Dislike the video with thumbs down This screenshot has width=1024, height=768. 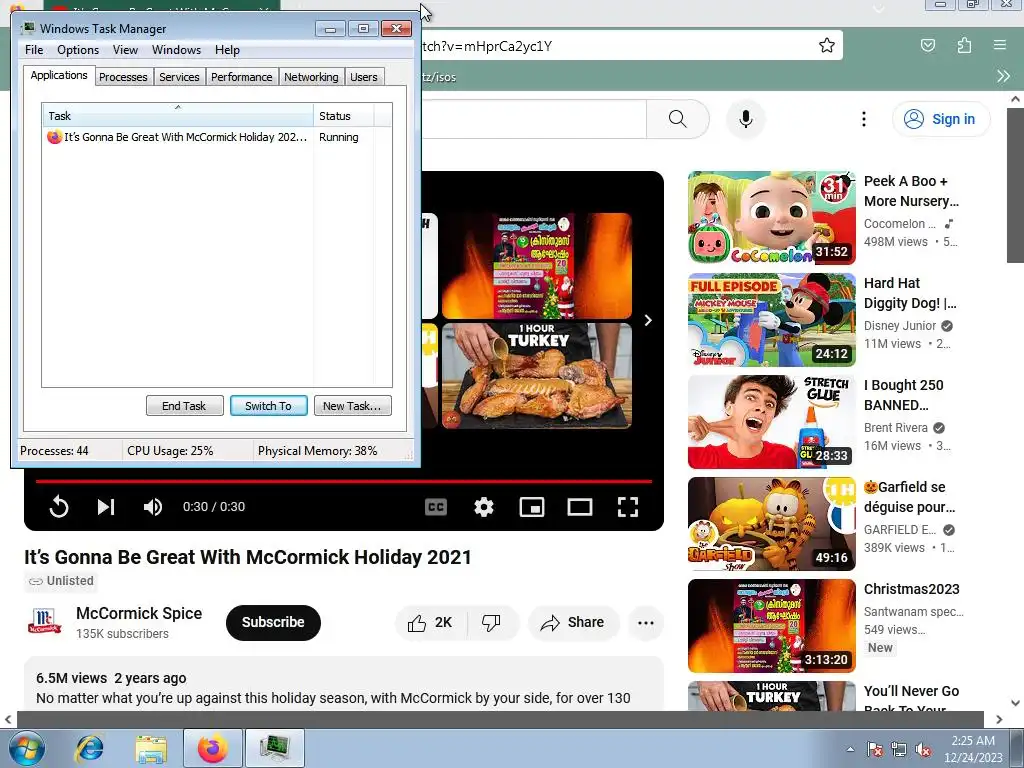coord(493,622)
